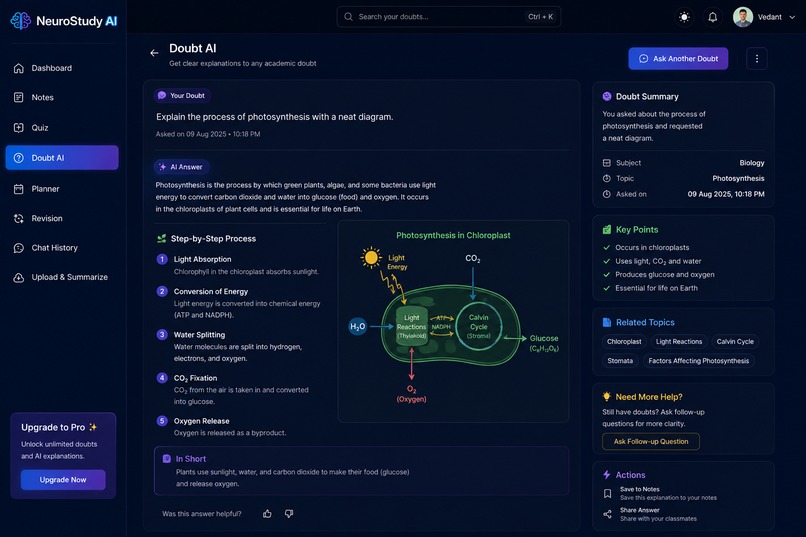Open the three-dot more options menu
Image resolution: width=806 pixels, height=537 pixels.
click(x=757, y=59)
